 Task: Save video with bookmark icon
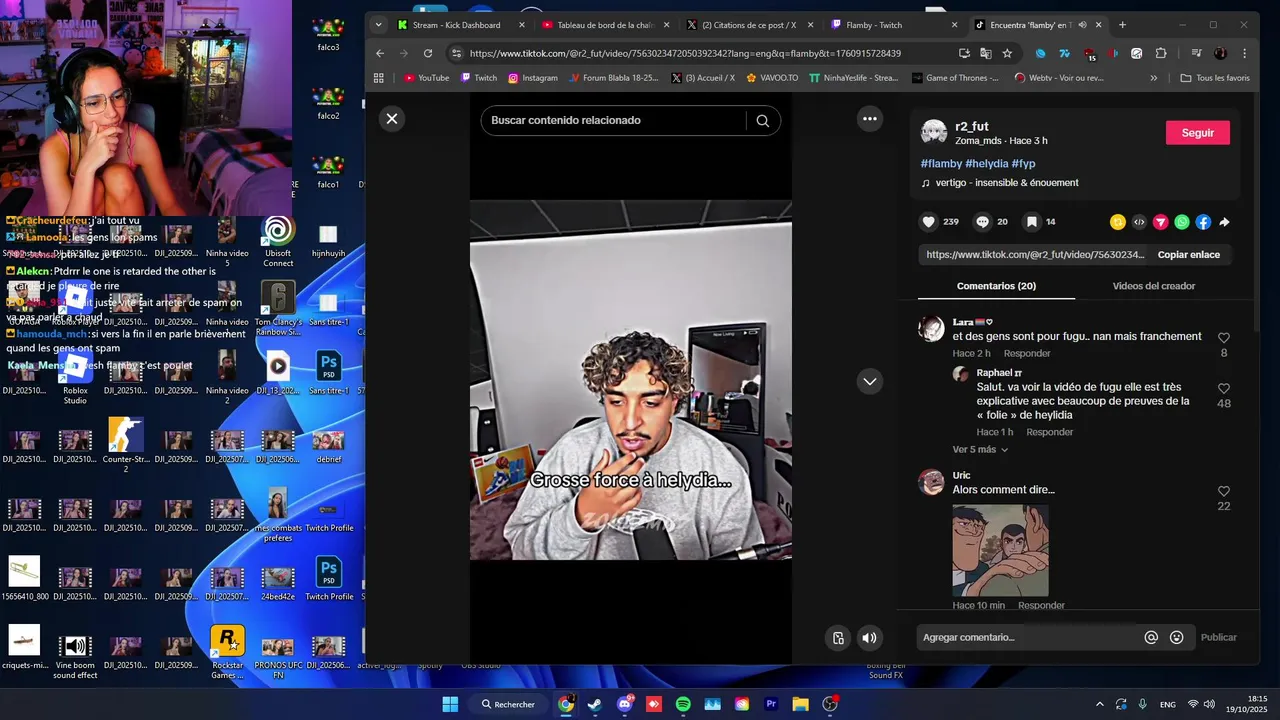[1031, 222]
